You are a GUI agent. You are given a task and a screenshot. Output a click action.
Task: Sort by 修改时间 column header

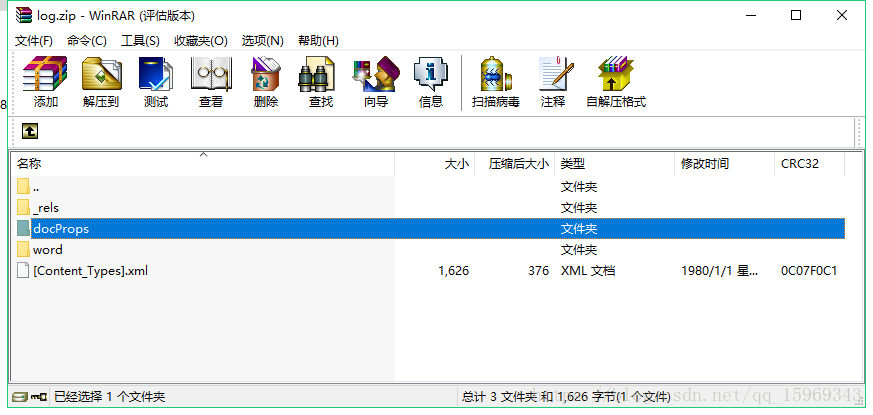[x=724, y=164]
